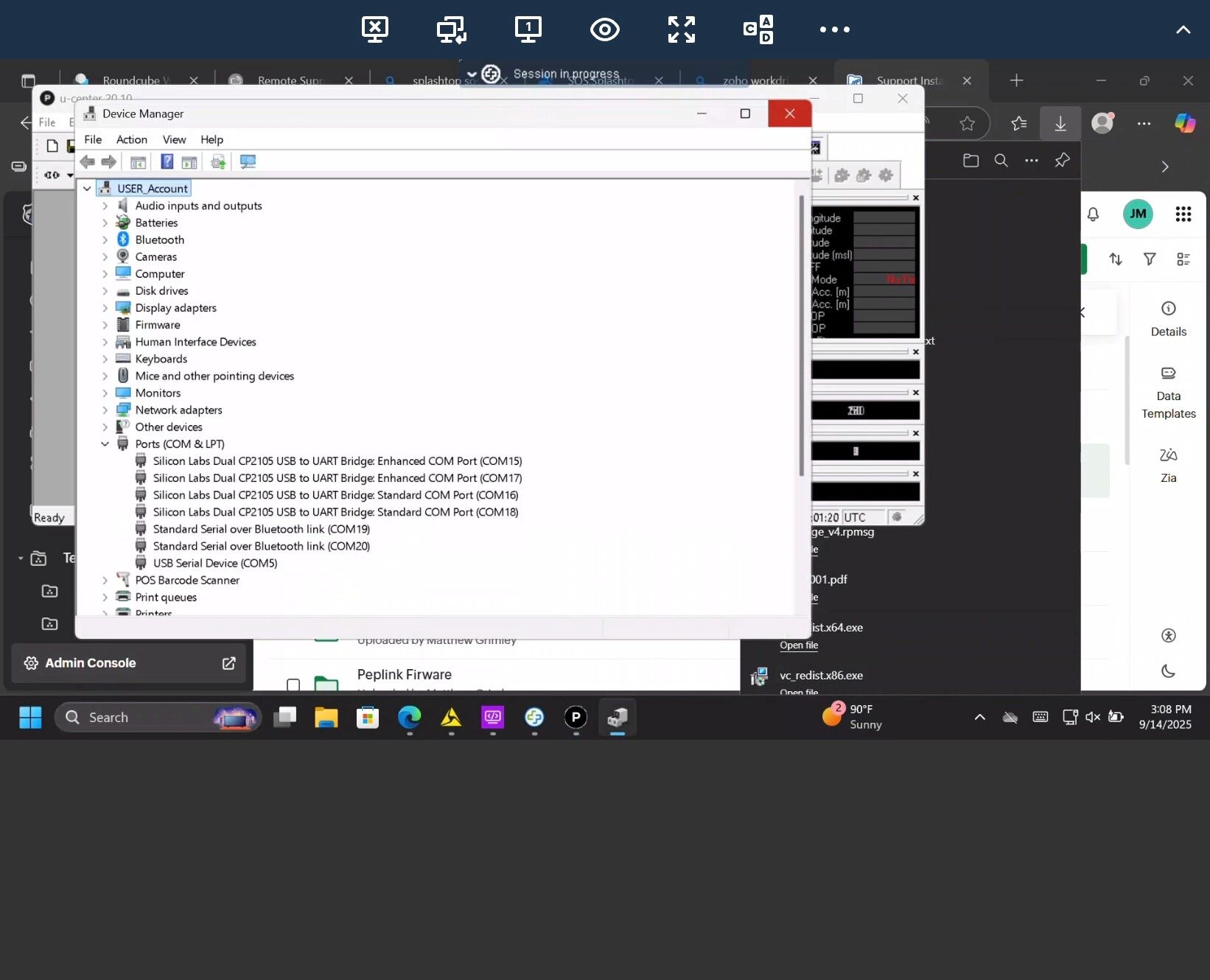The width and height of the screenshot is (1210, 980).
Task: Expand the Network adapters category
Action: click(x=105, y=410)
